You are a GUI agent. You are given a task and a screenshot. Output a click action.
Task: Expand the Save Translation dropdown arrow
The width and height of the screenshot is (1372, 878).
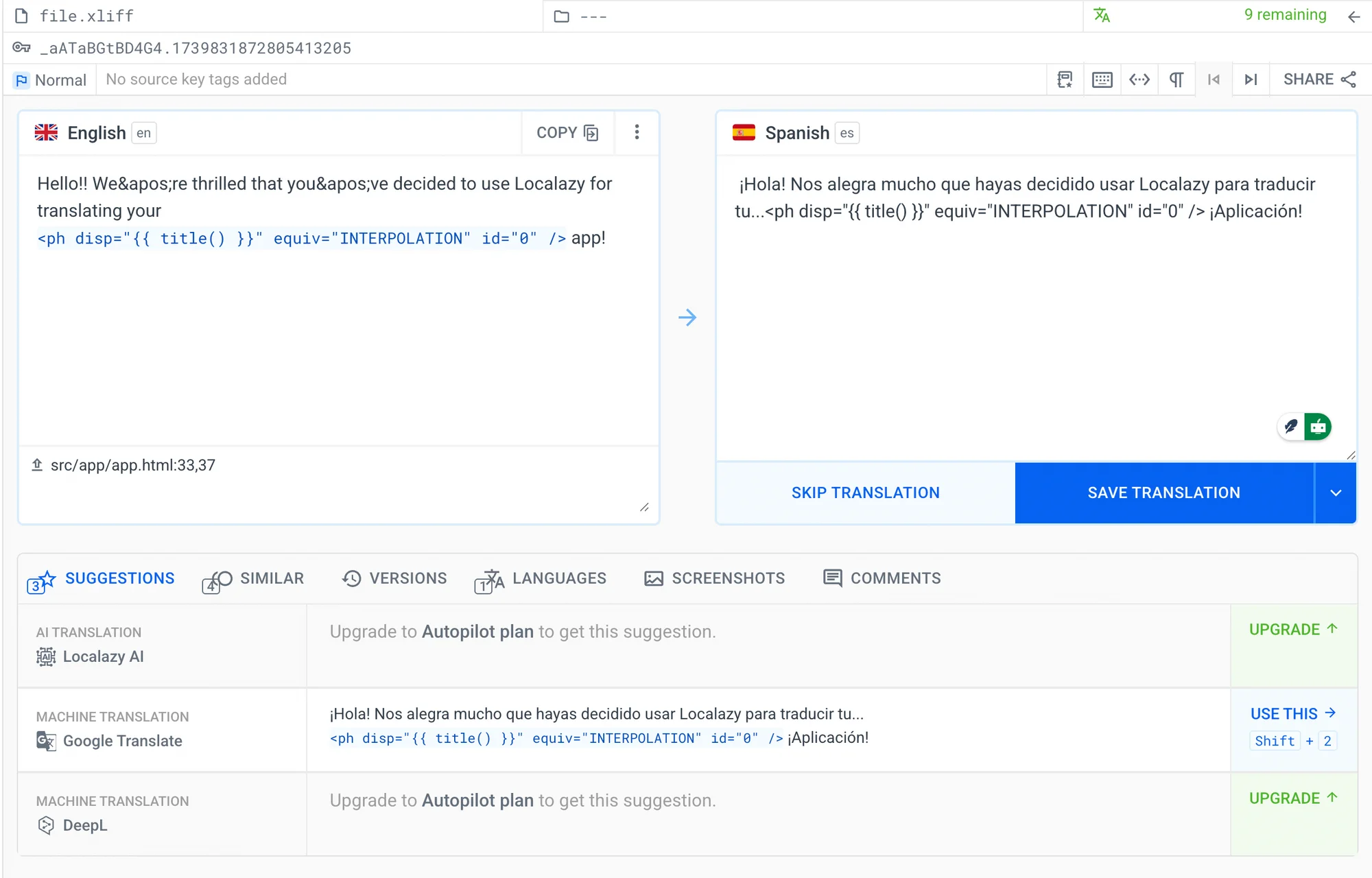click(1335, 493)
